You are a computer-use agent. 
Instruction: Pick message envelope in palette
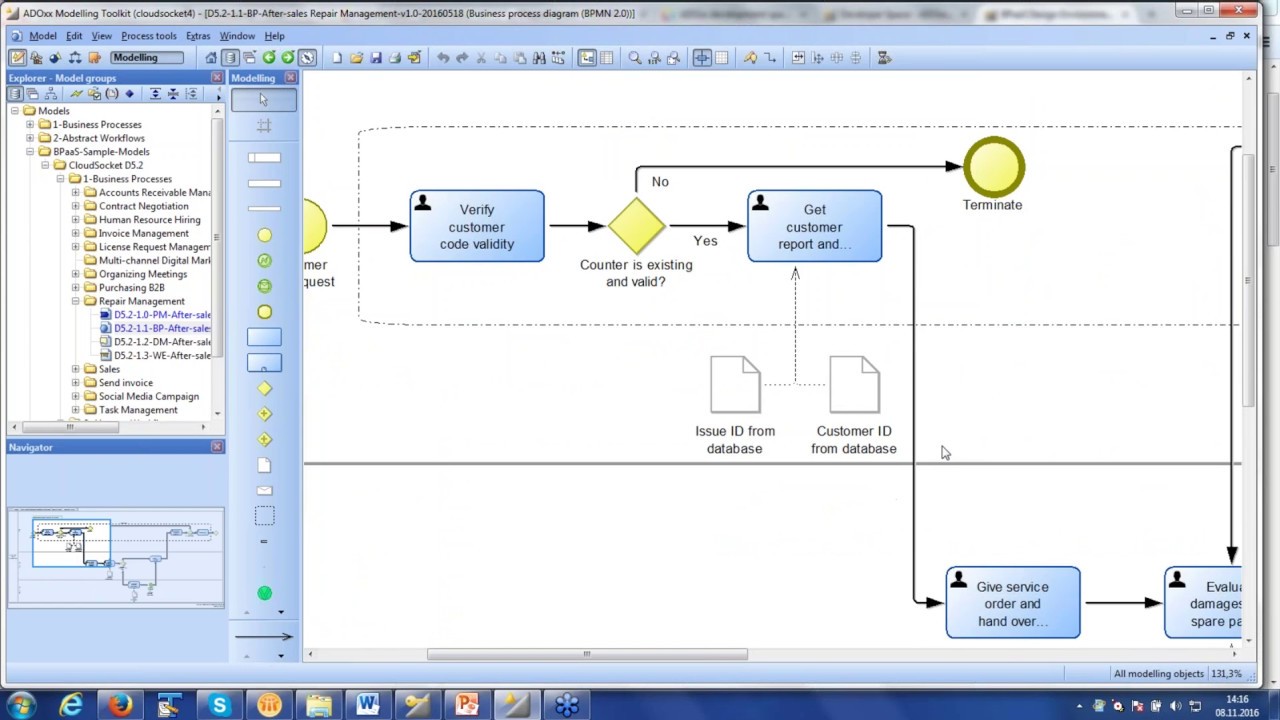(x=264, y=491)
